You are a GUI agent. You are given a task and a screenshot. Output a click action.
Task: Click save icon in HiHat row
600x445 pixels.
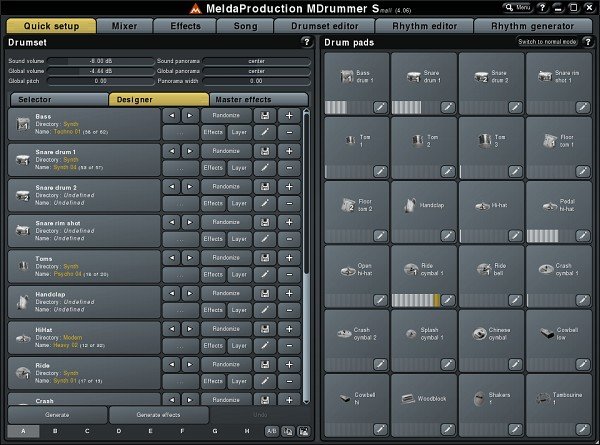pos(265,329)
